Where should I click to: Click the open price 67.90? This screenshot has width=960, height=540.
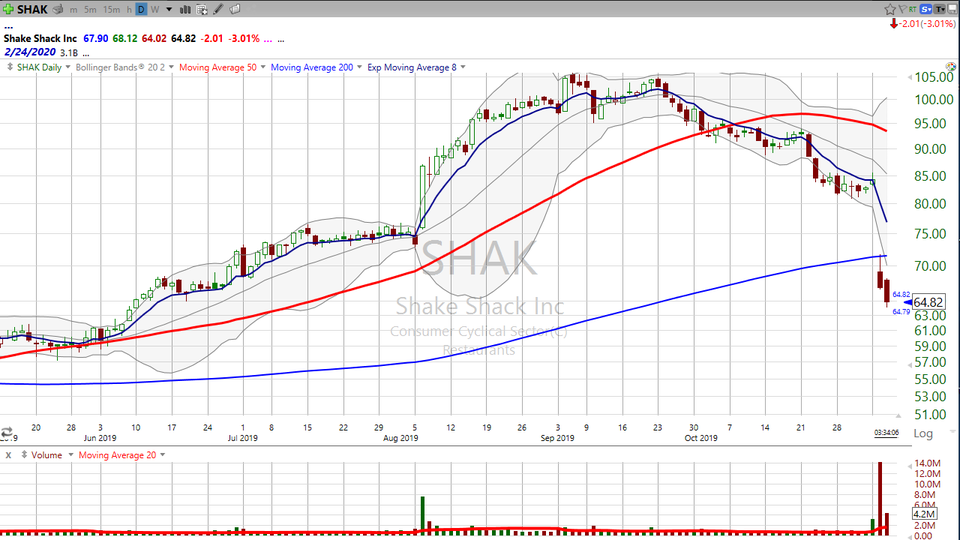[x=96, y=39]
